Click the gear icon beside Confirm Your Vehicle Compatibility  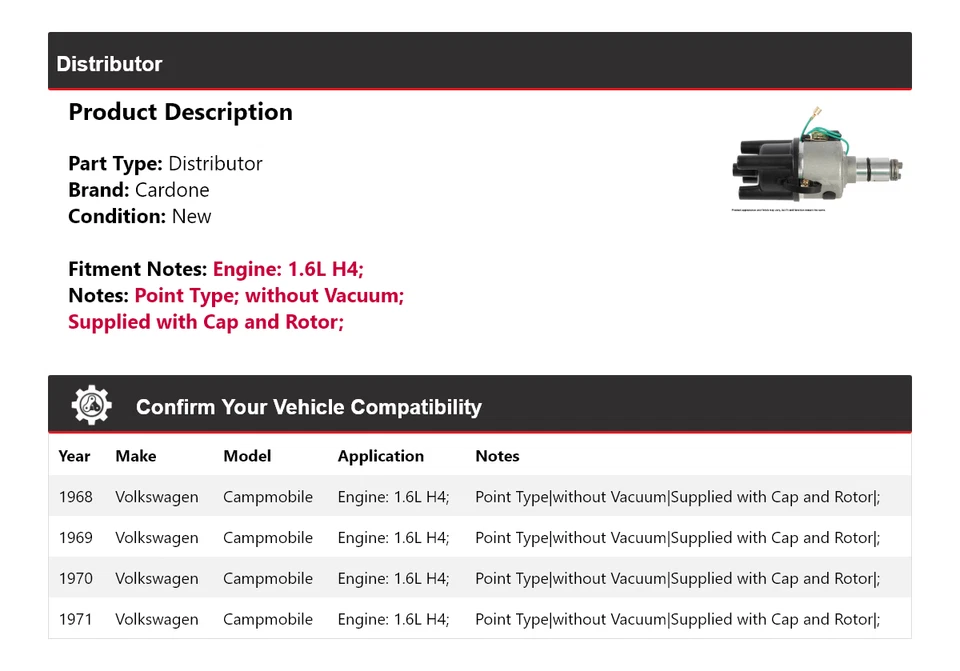pyautogui.click(x=91, y=405)
